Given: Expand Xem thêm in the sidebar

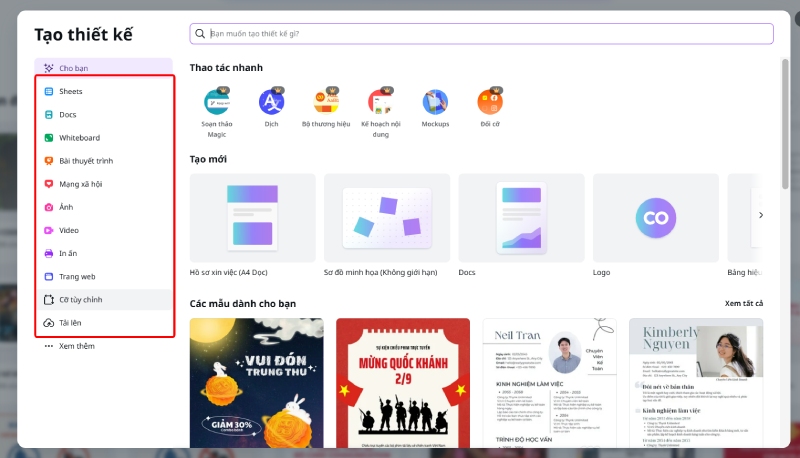Looking at the screenshot, I should pyautogui.click(x=76, y=346).
